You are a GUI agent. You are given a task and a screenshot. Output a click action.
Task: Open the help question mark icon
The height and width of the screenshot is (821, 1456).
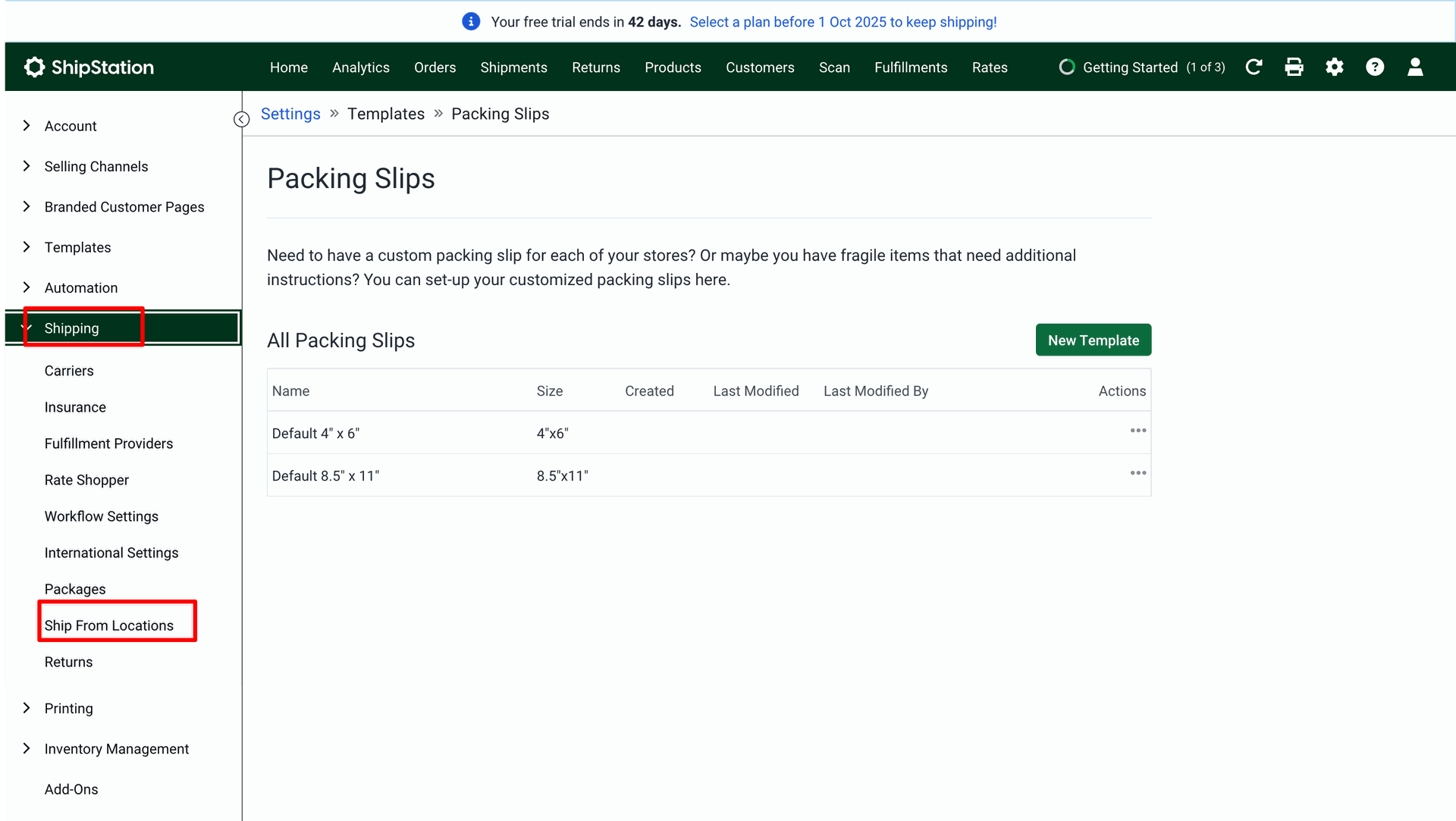[x=1375, y=67]
